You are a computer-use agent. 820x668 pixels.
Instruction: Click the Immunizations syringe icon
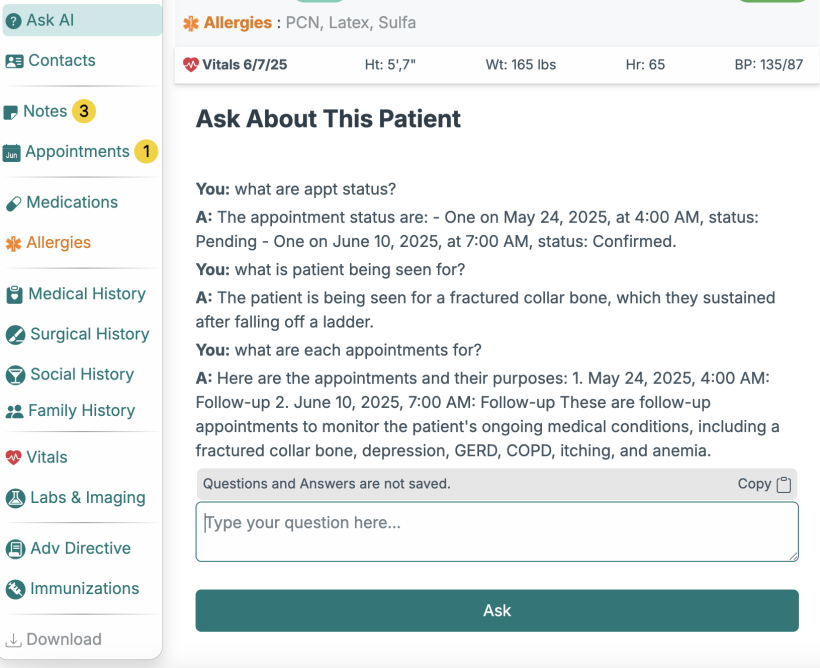(x=15, y=589)
